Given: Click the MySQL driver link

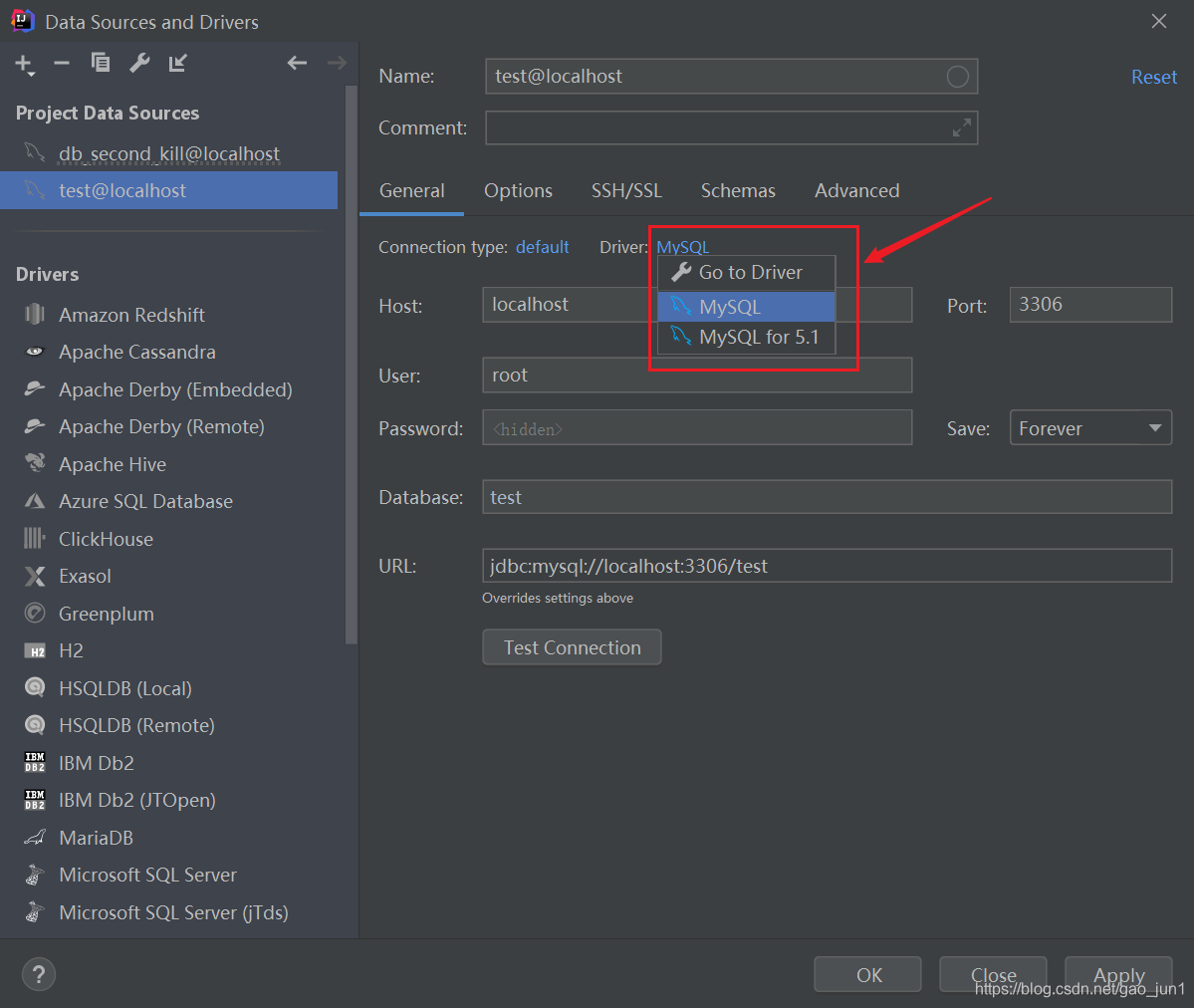Looking at the screenshot, I should 682,247.
